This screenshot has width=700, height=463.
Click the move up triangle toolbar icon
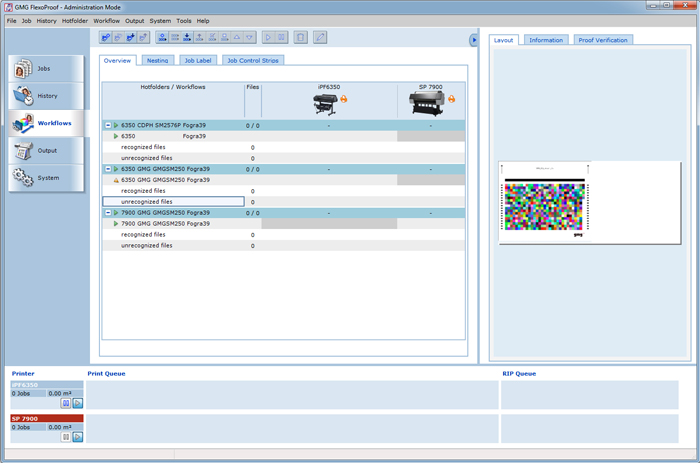(x=237, y=38)
